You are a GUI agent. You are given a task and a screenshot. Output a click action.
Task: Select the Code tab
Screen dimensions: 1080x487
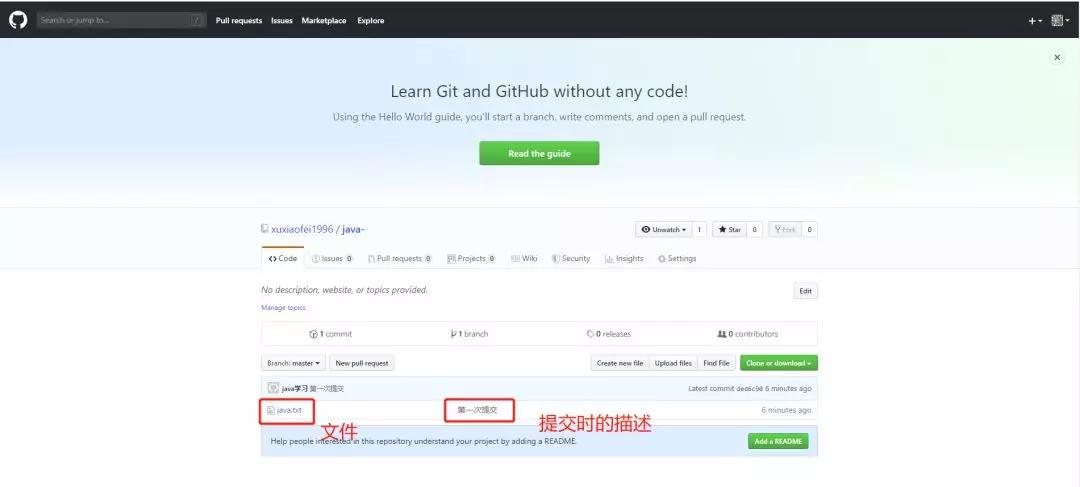click(x=283, y=258)
